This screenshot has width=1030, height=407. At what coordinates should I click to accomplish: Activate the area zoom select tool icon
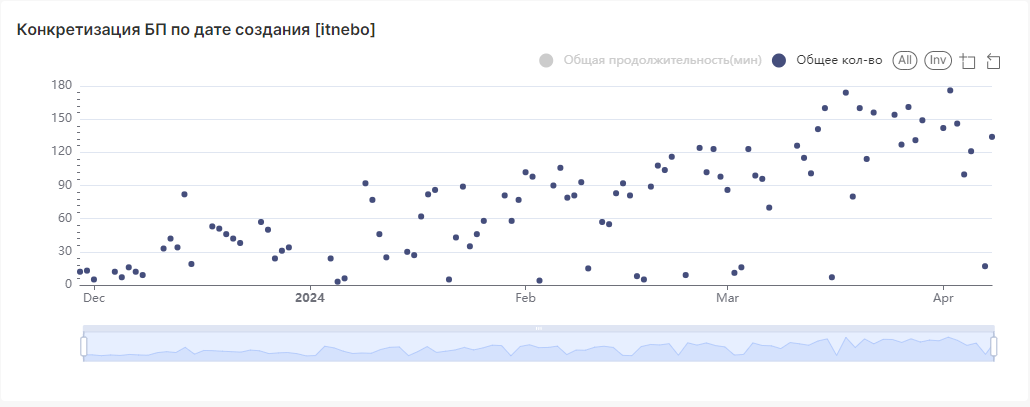click(967, 61)
